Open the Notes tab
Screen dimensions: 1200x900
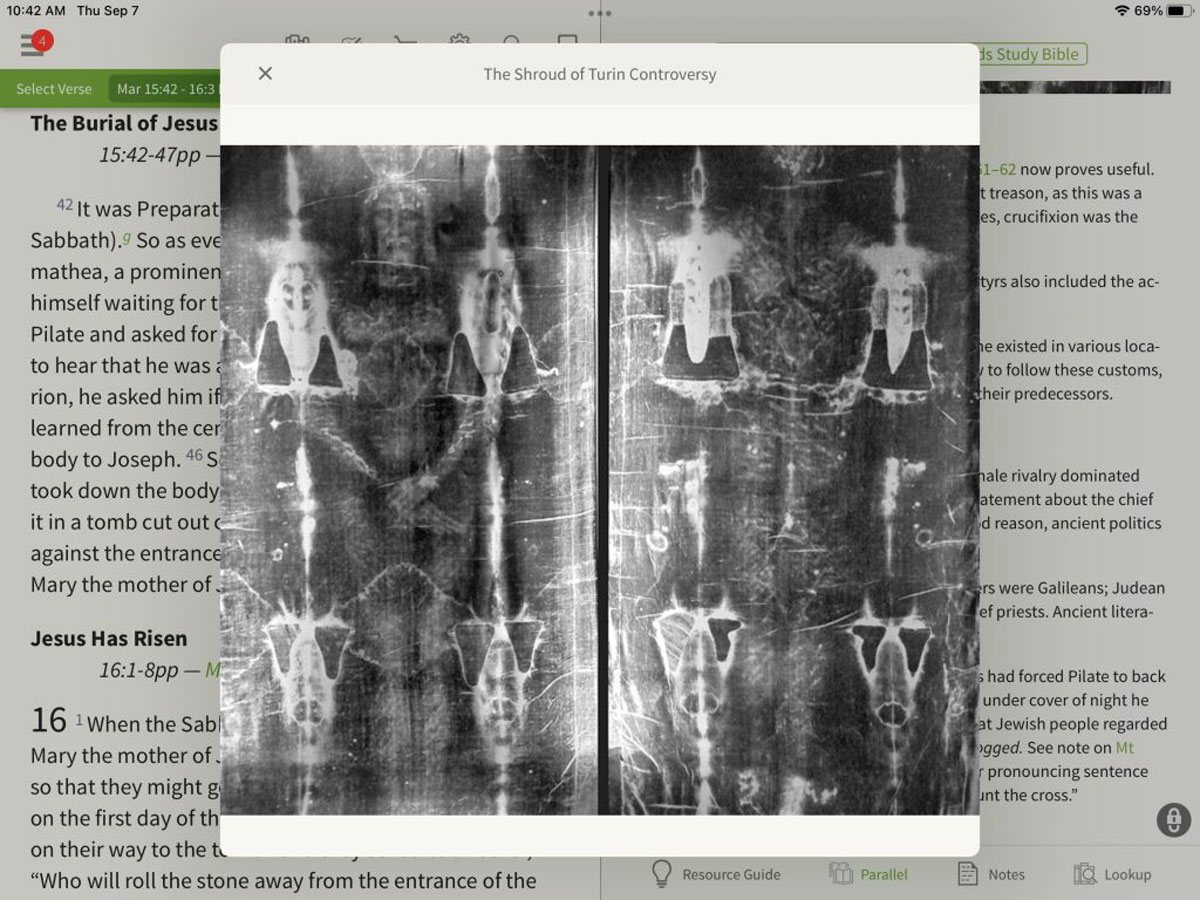point(991,874)
